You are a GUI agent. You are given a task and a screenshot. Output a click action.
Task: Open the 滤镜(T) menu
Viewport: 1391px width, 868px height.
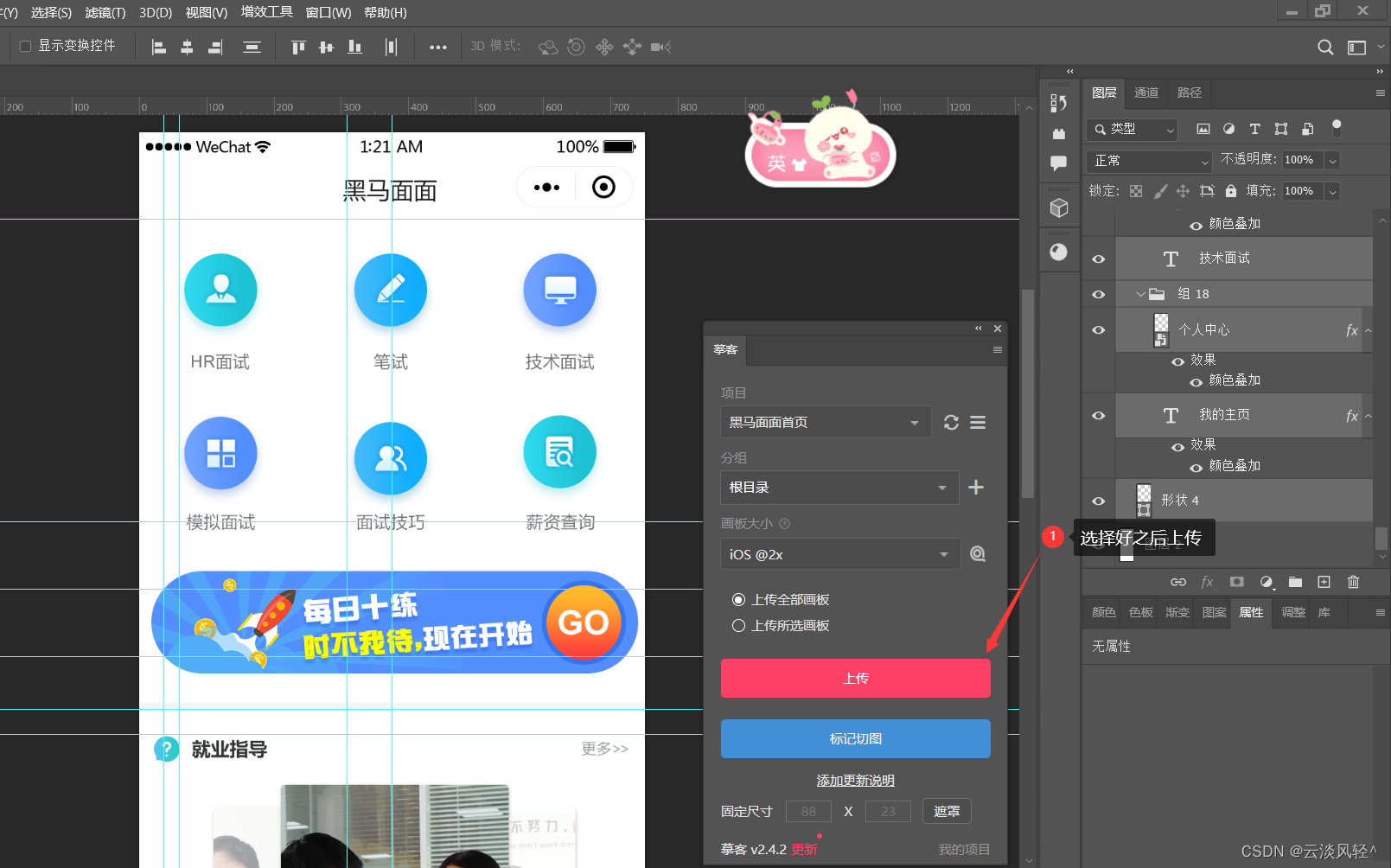click(105, 13)
